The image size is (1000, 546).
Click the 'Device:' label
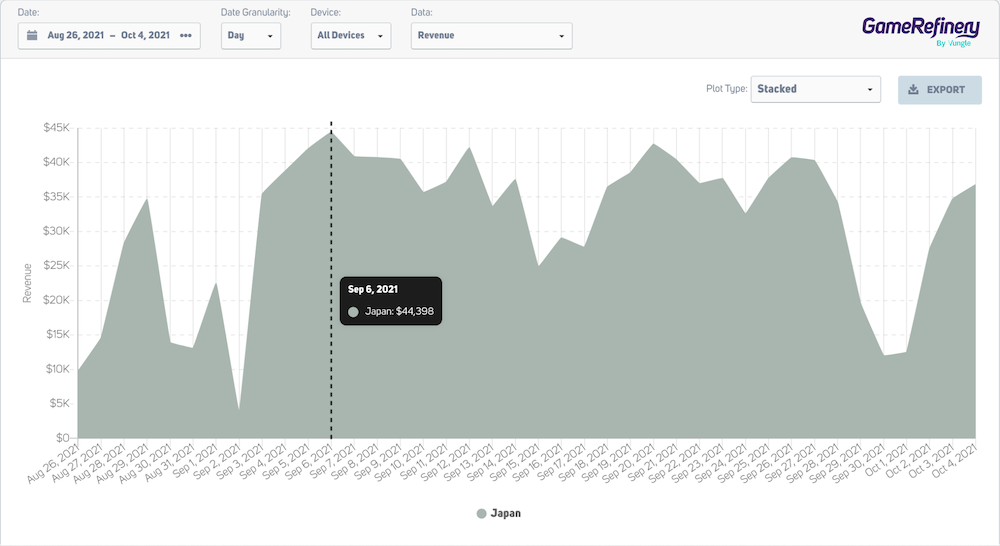point(326,12)
